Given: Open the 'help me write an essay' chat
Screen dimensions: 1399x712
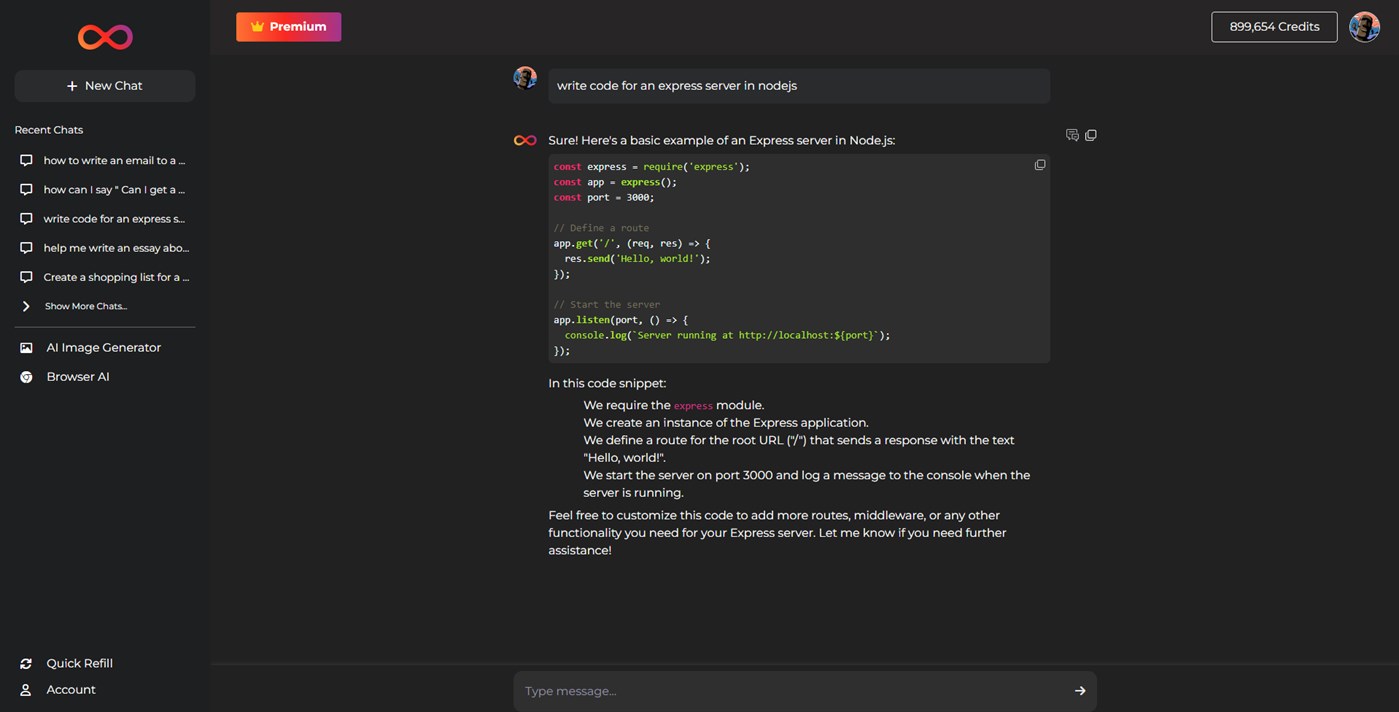Looking at the screenshot, I should click(x=115, y=248).
